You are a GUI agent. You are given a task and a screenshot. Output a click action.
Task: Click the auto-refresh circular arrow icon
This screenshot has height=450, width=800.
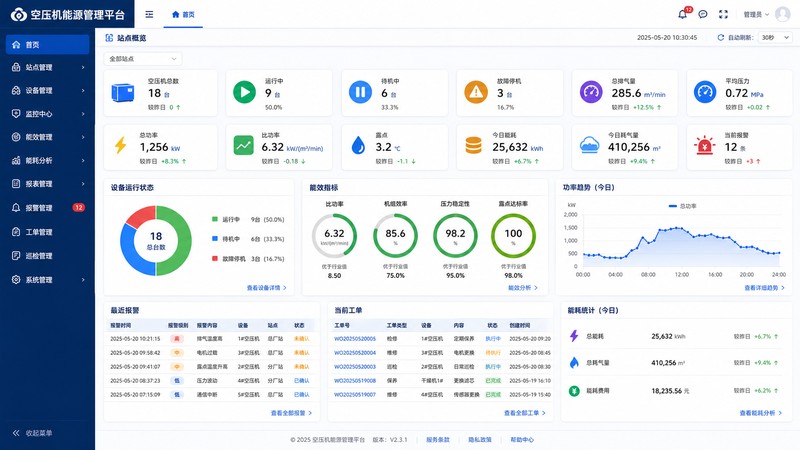click(x=720, y=38)
